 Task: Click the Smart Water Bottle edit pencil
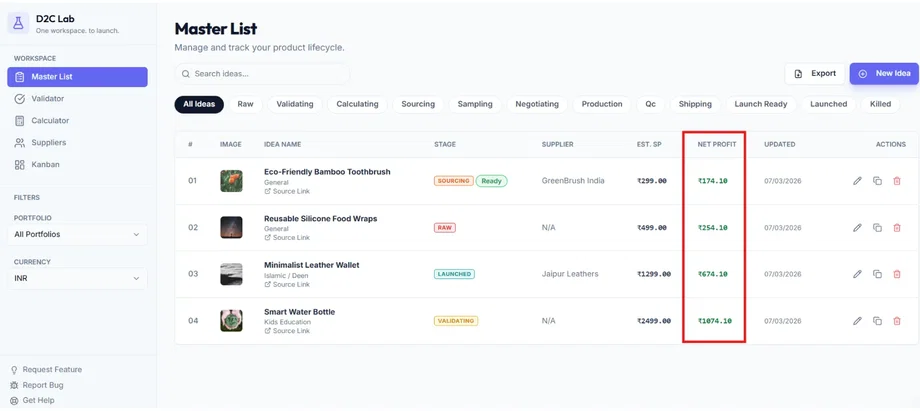pos(857,321)
